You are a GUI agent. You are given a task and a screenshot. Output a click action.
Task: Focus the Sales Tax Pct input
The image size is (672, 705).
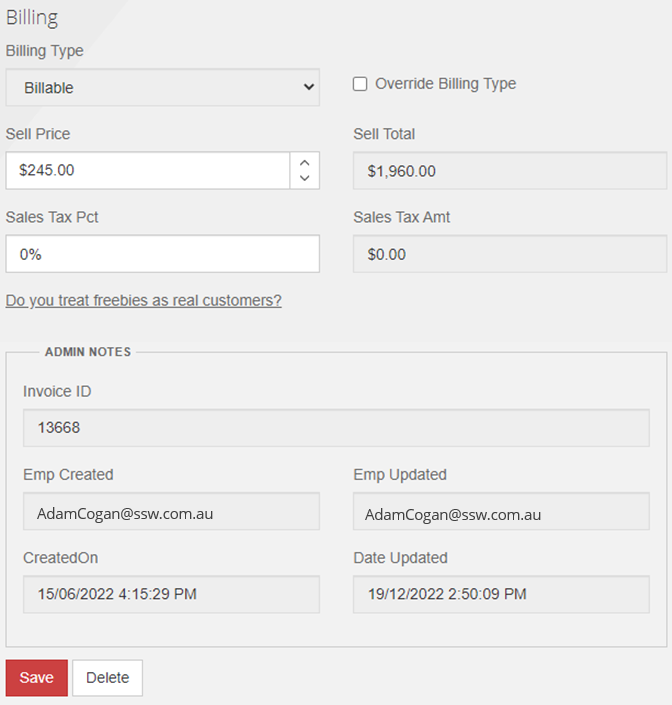coord(162,254)
